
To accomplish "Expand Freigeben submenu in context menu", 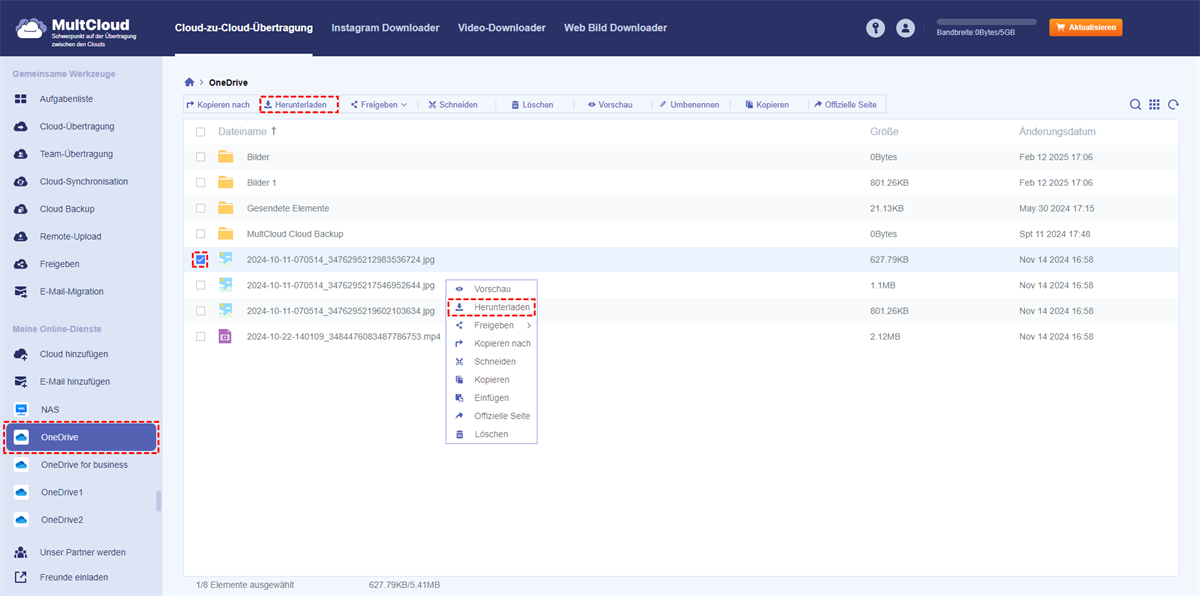I will 493,325.
